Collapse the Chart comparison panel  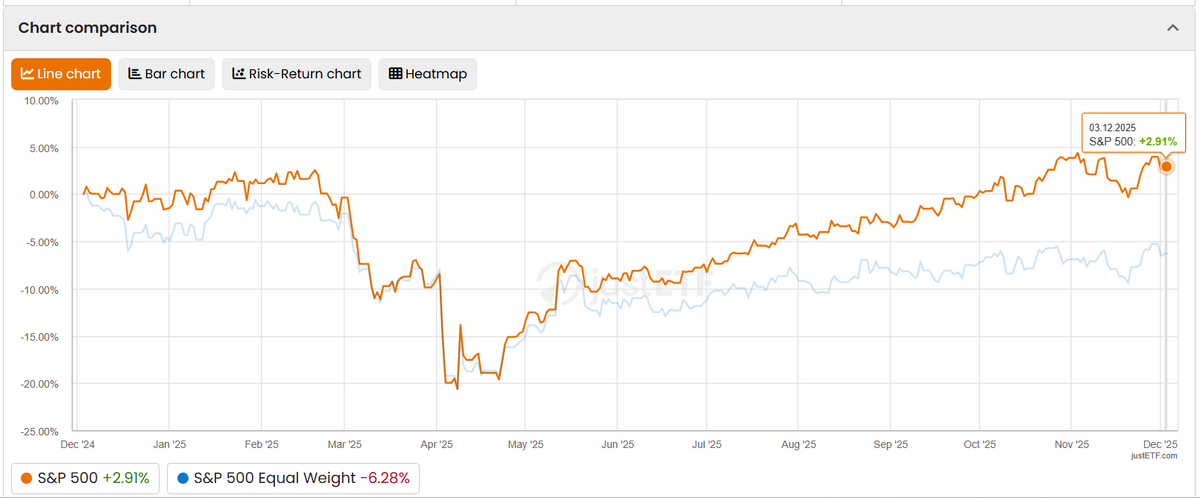pos(1173,28)
